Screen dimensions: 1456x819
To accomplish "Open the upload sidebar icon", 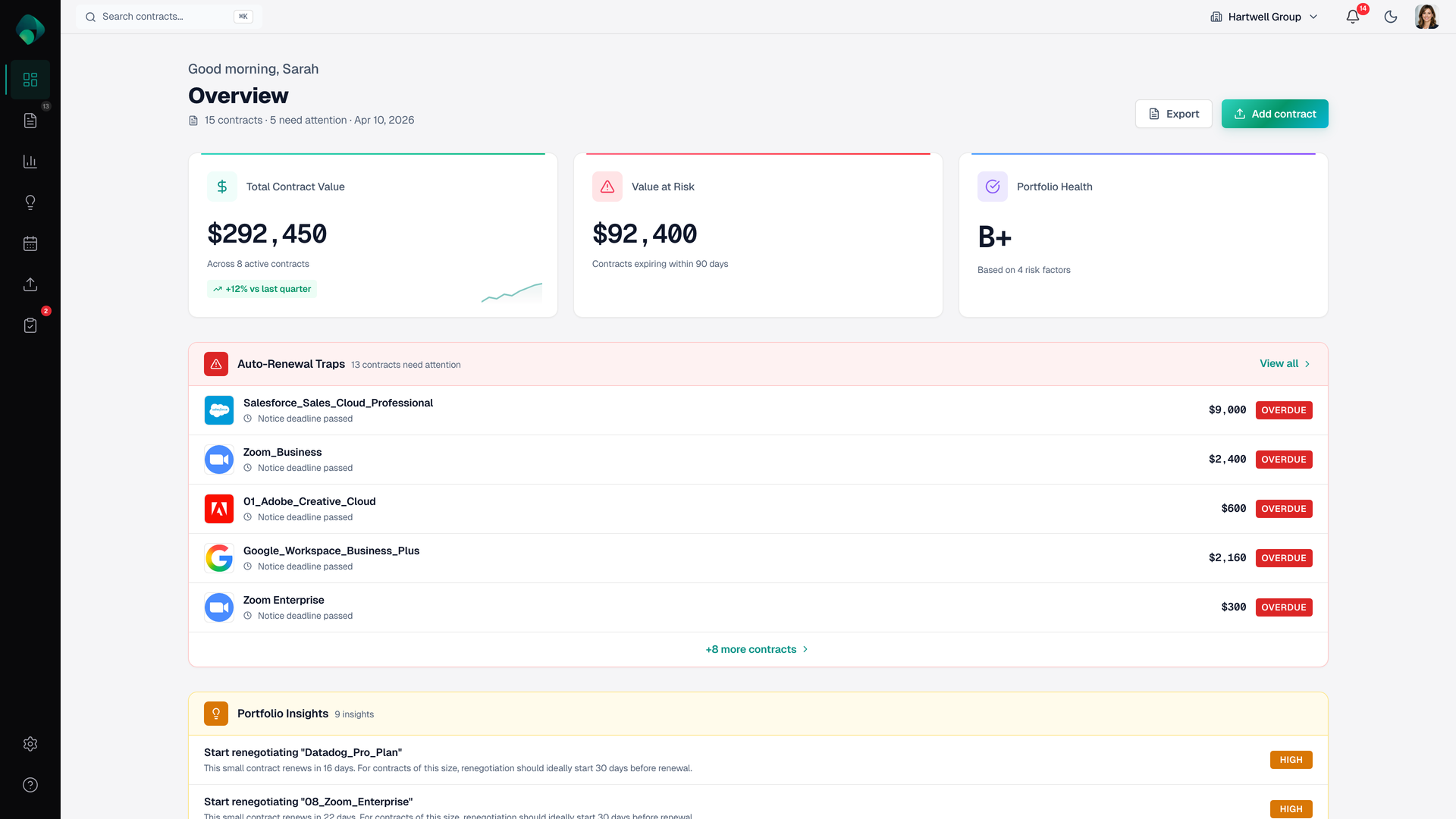I will click(30, 284).
